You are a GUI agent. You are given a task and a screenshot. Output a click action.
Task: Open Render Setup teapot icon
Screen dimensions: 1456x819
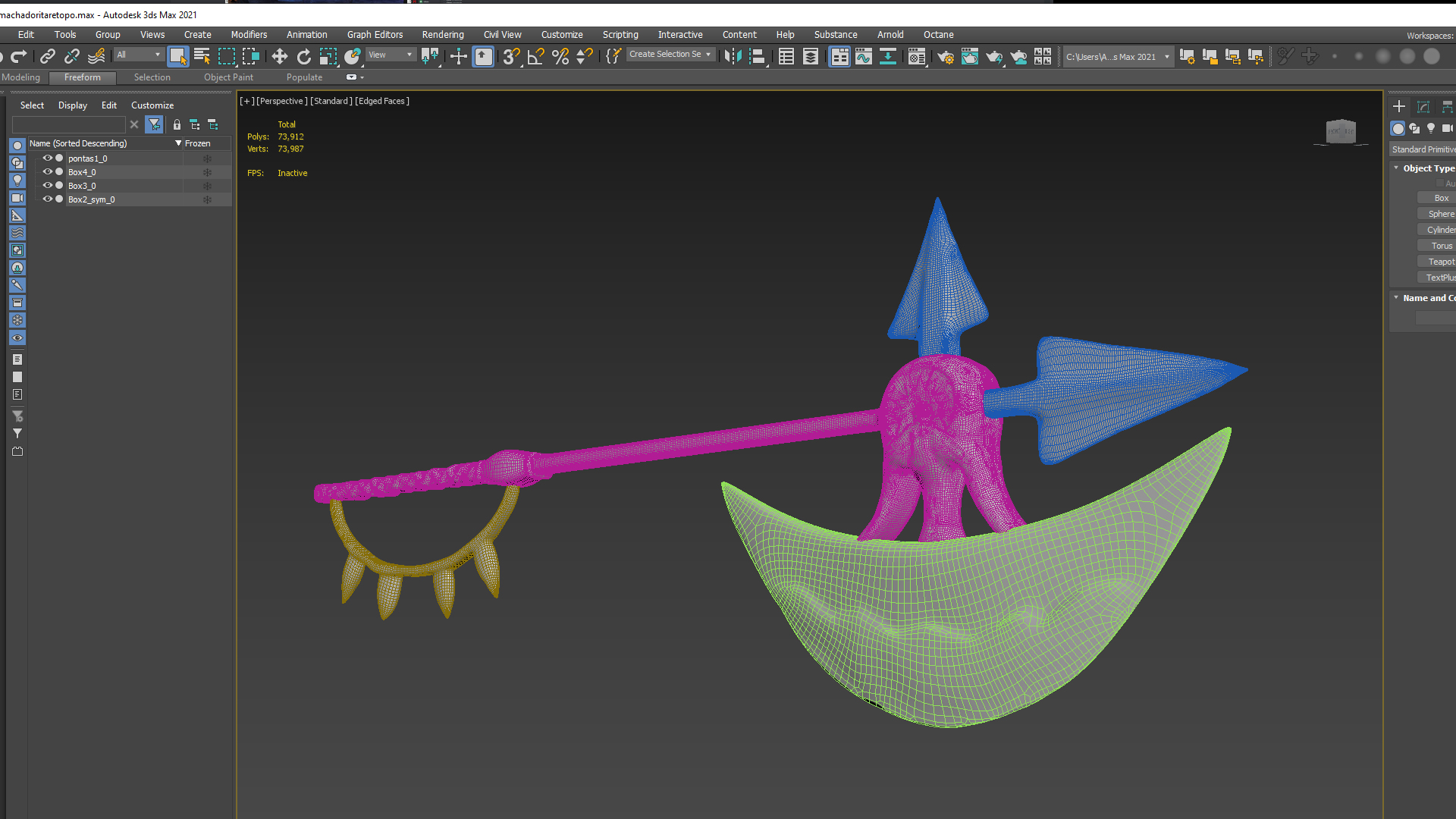point(946,56)
